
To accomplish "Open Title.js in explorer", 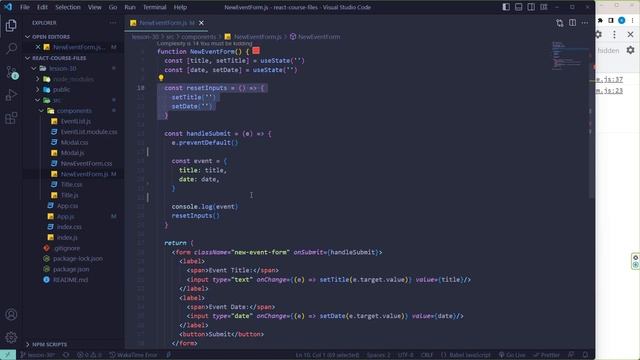I will click(x=70, y=195).
